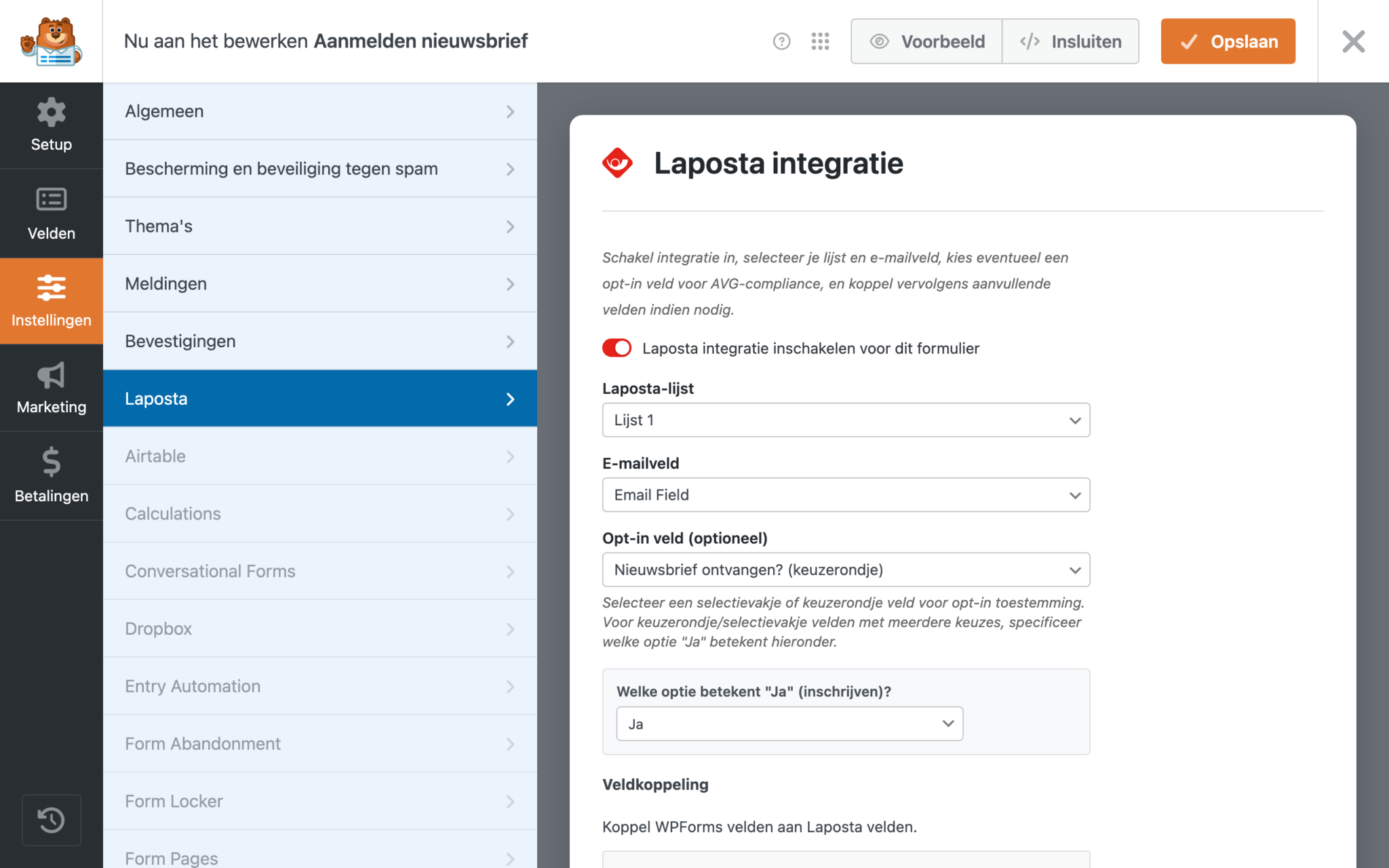Click the form name Aanmelden nieuwsbrief

pos(420,41)
